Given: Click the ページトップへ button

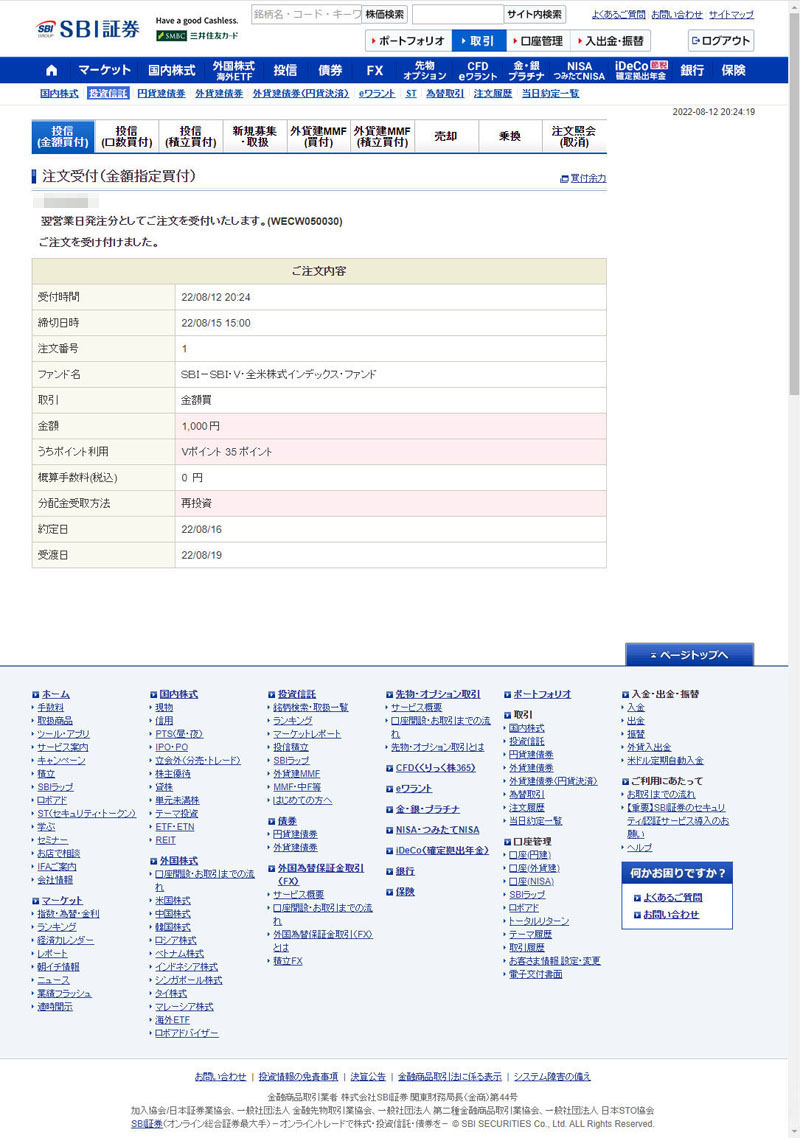Looking at the screenshot, I should [x=689, y=654].
